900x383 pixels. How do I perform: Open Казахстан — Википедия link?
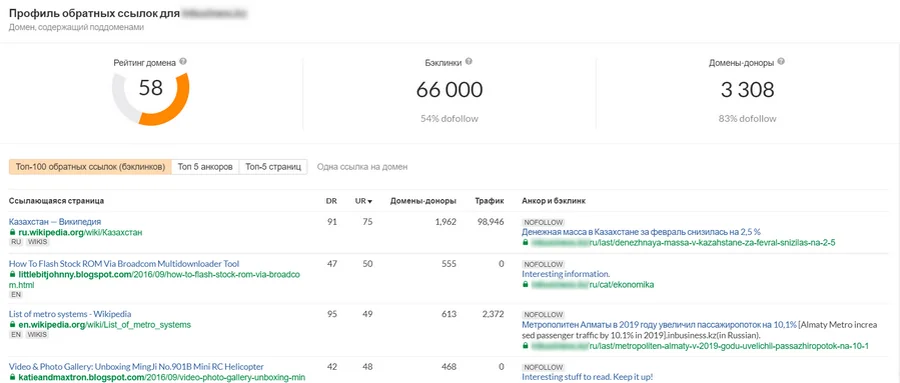(x=55, y=222)
